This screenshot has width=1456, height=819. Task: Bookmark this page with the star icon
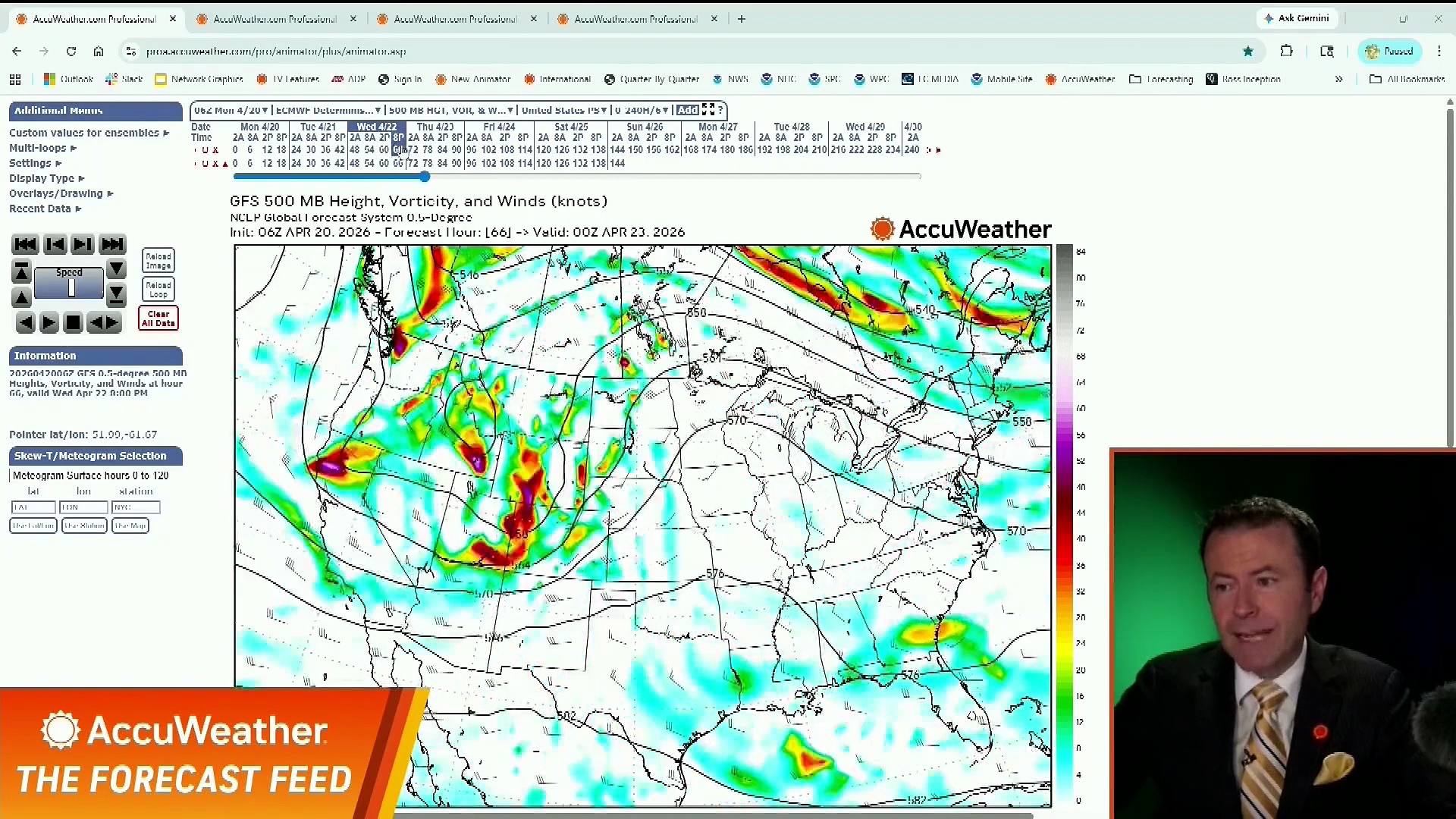pyautogui.click(x=1248, y=51)
